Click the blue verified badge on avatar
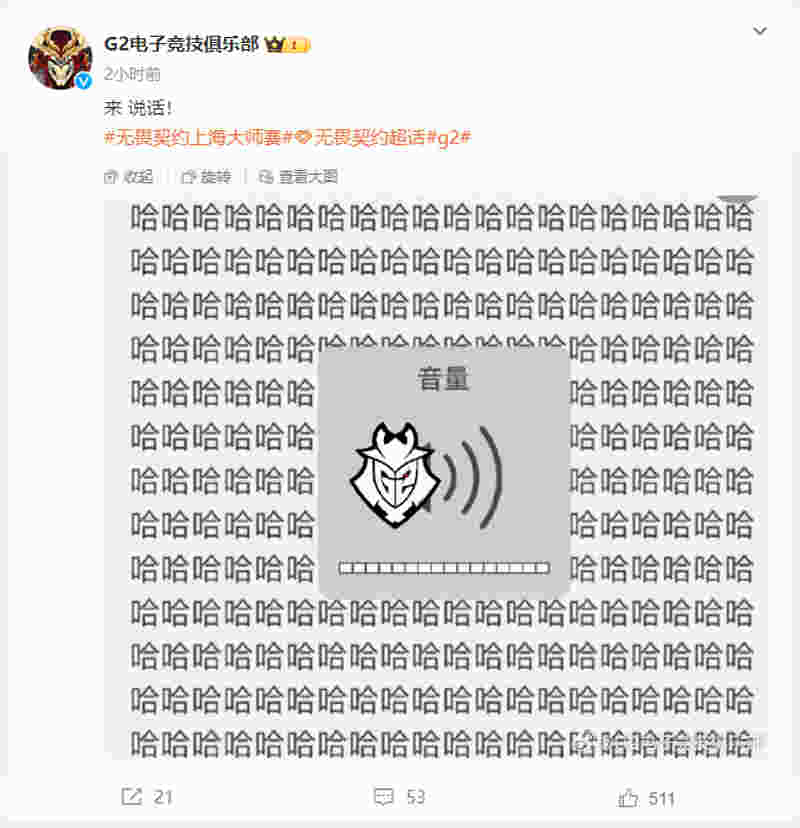Screen dimensions: 800x828 pyautogui.click(x=83, y=81)
